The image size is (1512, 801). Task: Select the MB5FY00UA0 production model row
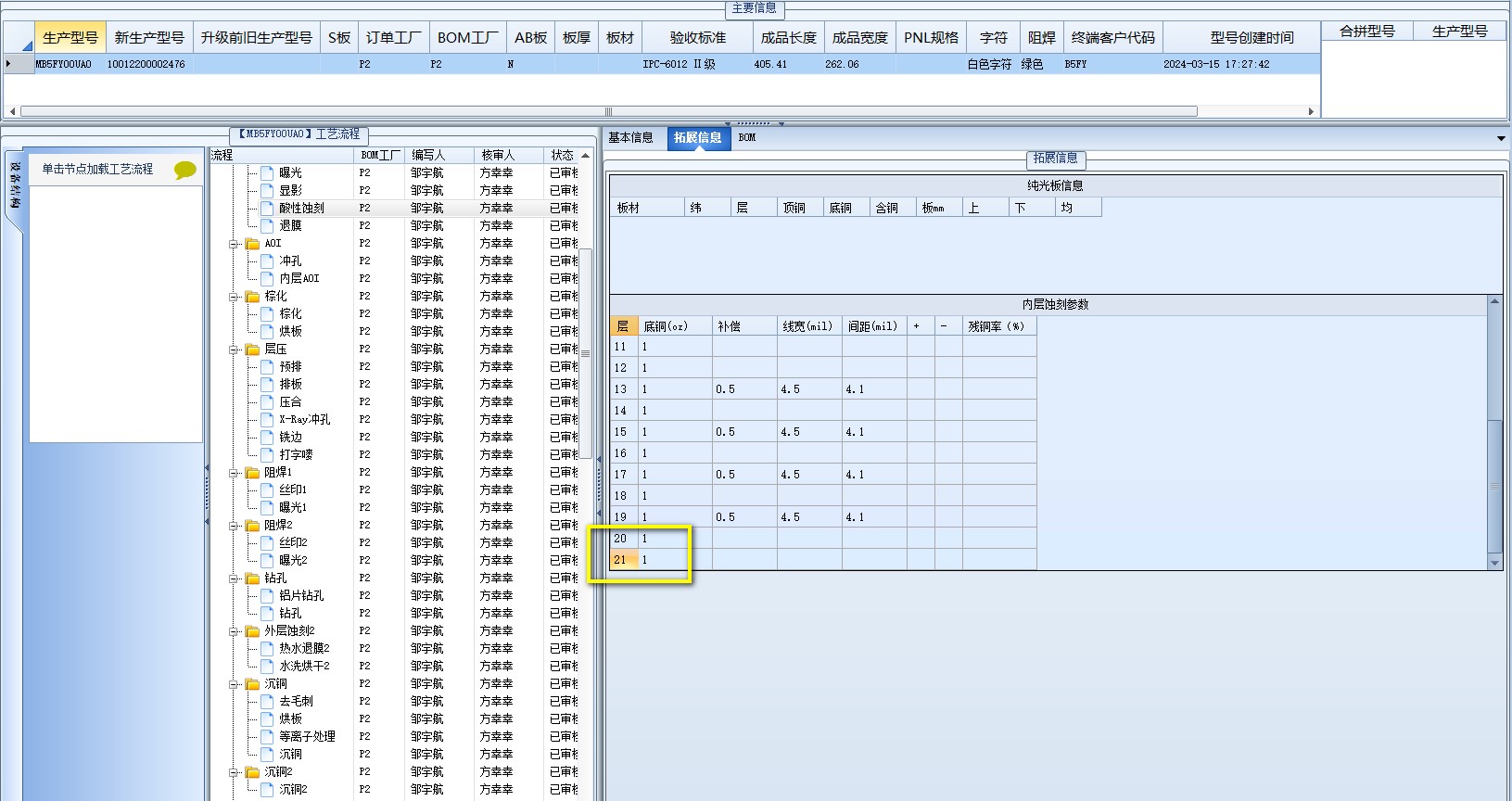[x=663, y=64]
